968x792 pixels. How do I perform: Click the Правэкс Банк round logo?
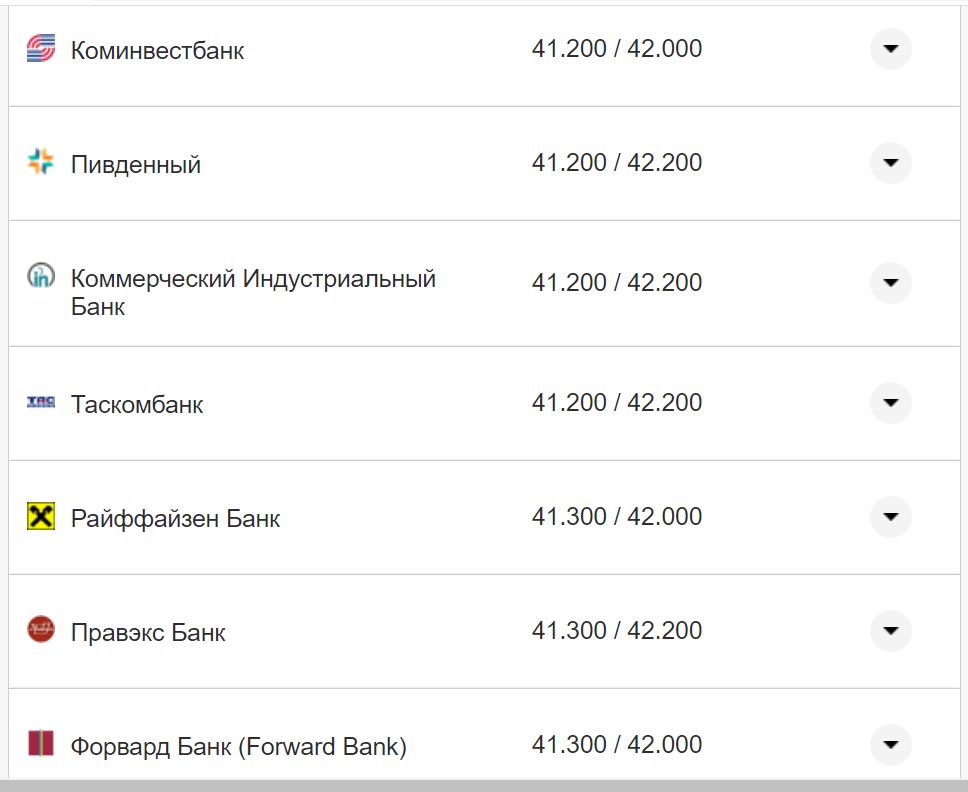click(40, 631)
